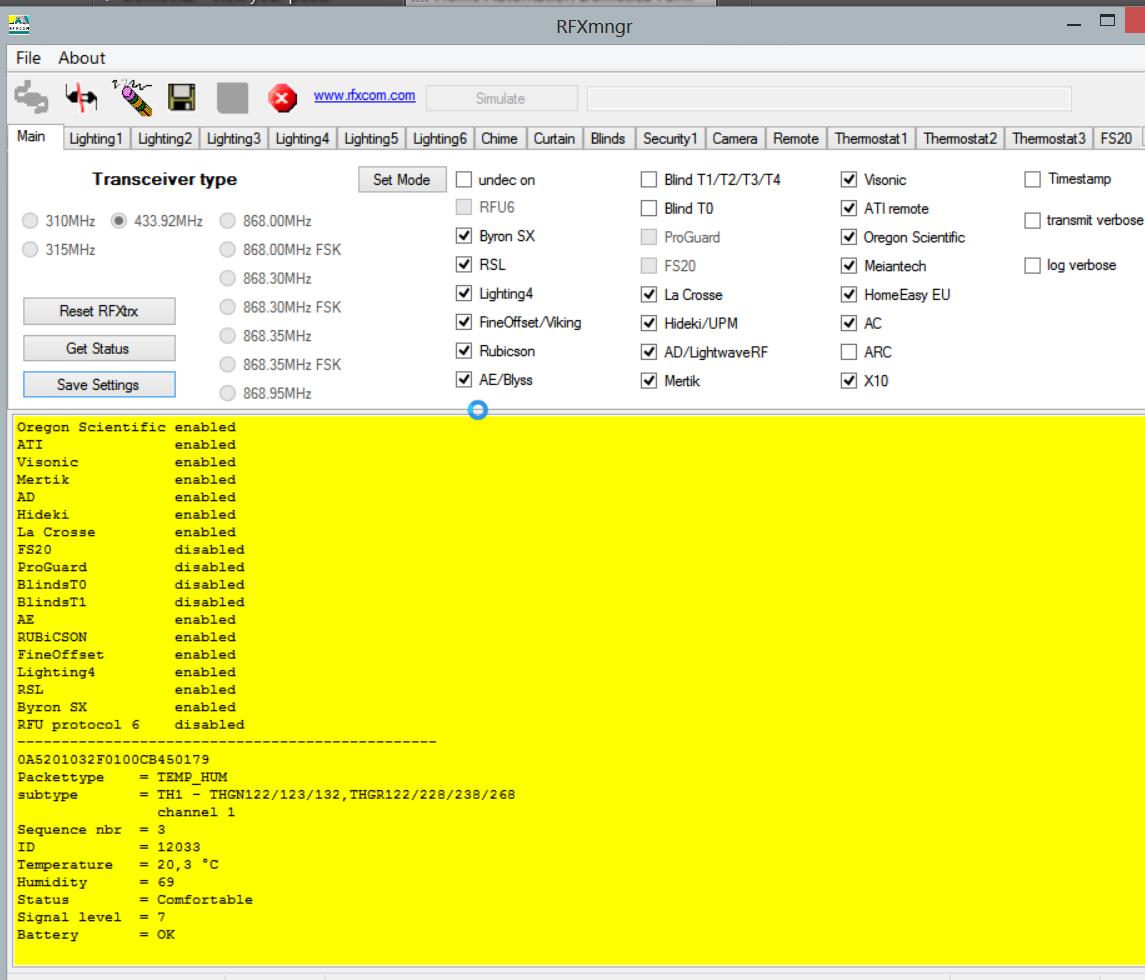This screenshot has height=980, width=1145.
Task: Click the floppy disk save icon
Action: (x=182, y=97)
